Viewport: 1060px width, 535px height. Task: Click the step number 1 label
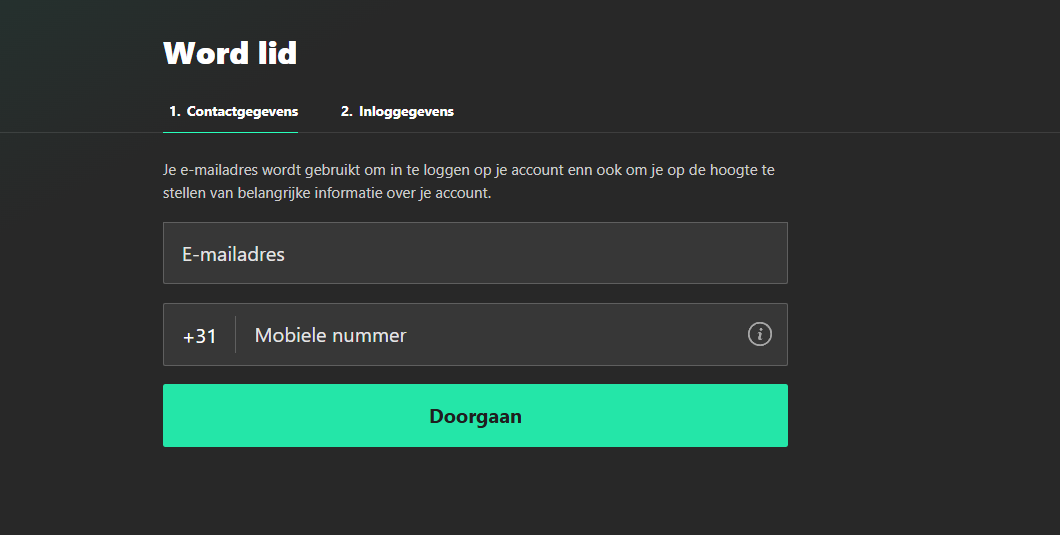(x=174, y=111)
